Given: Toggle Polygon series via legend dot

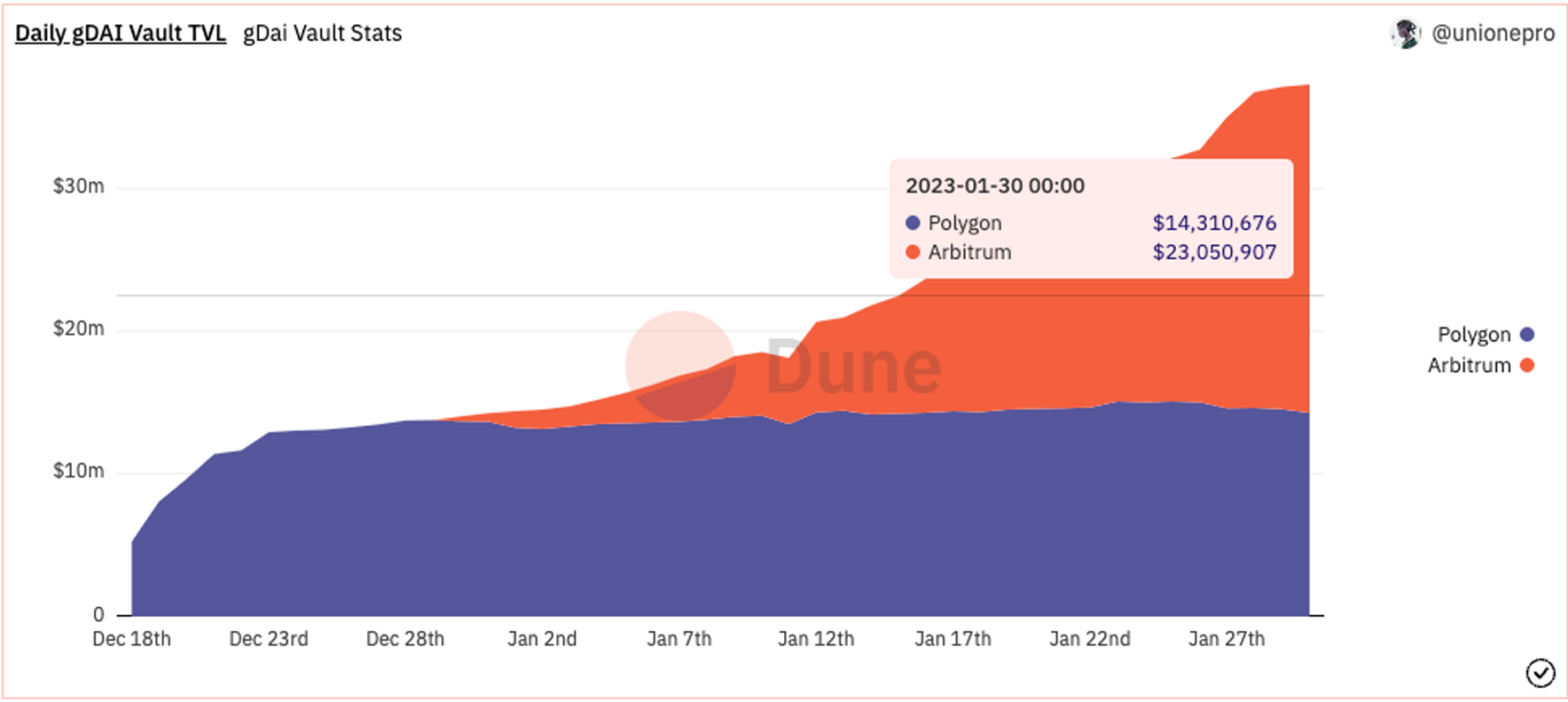Looking at the screenshot, I should click(x=1527, y=334).
